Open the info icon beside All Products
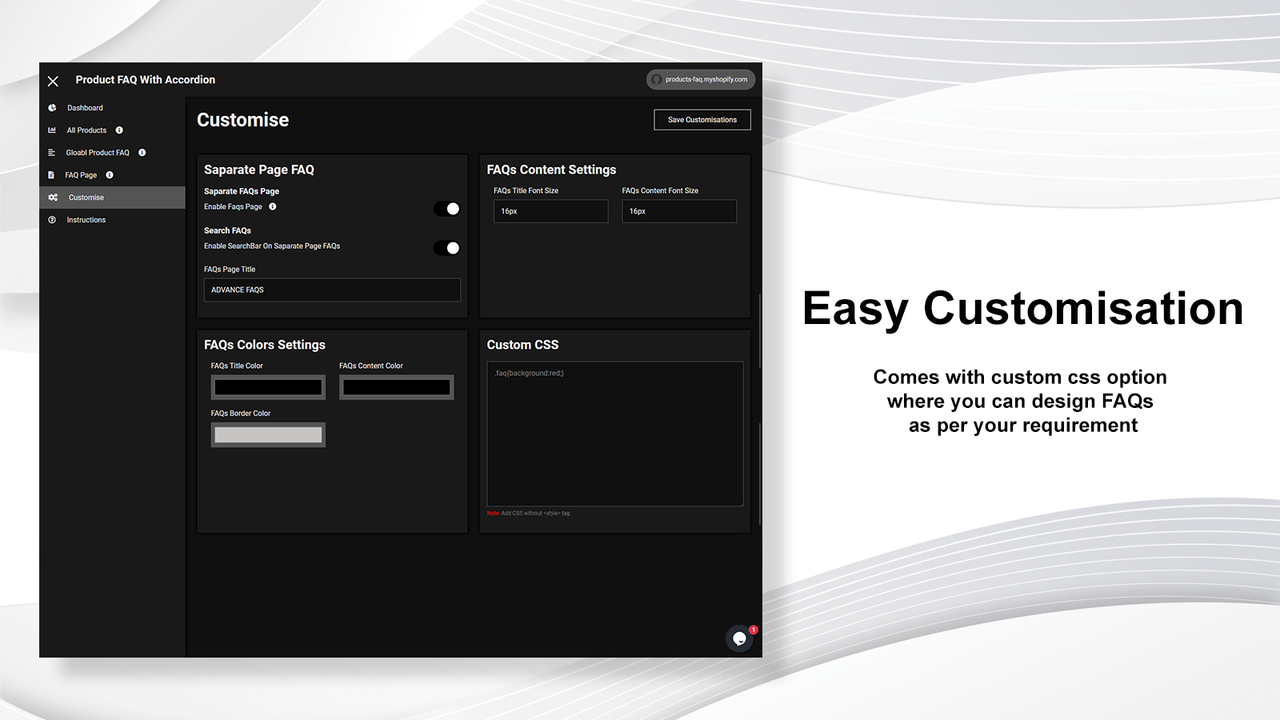1280x720 pixels. click(x=118, y=130)
